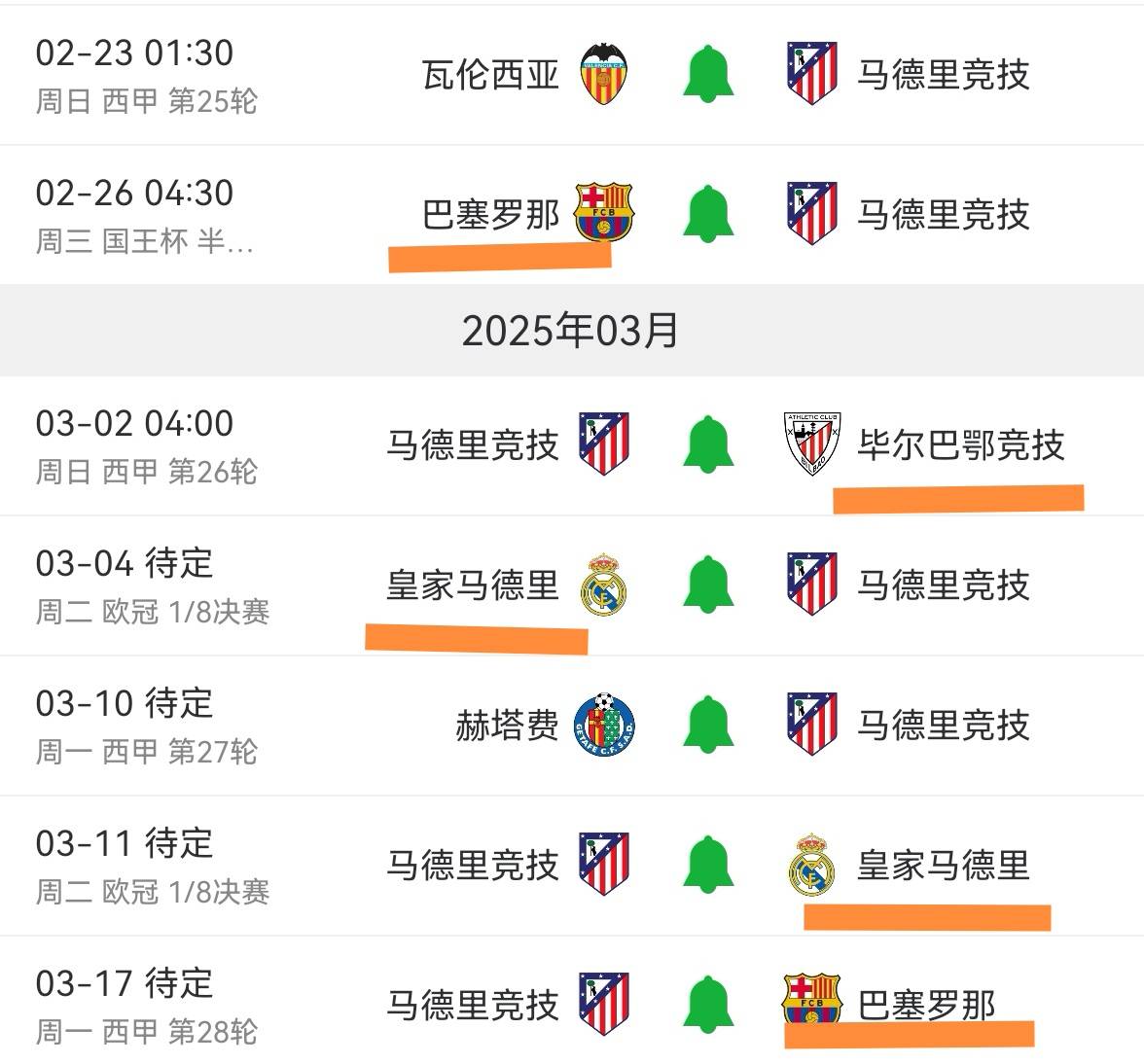Viewport: 1144px width, 1064px height.
Task: Toggle bell for 03-04 Champions League match
Action: pyautogui.click(x=707, y=585)
